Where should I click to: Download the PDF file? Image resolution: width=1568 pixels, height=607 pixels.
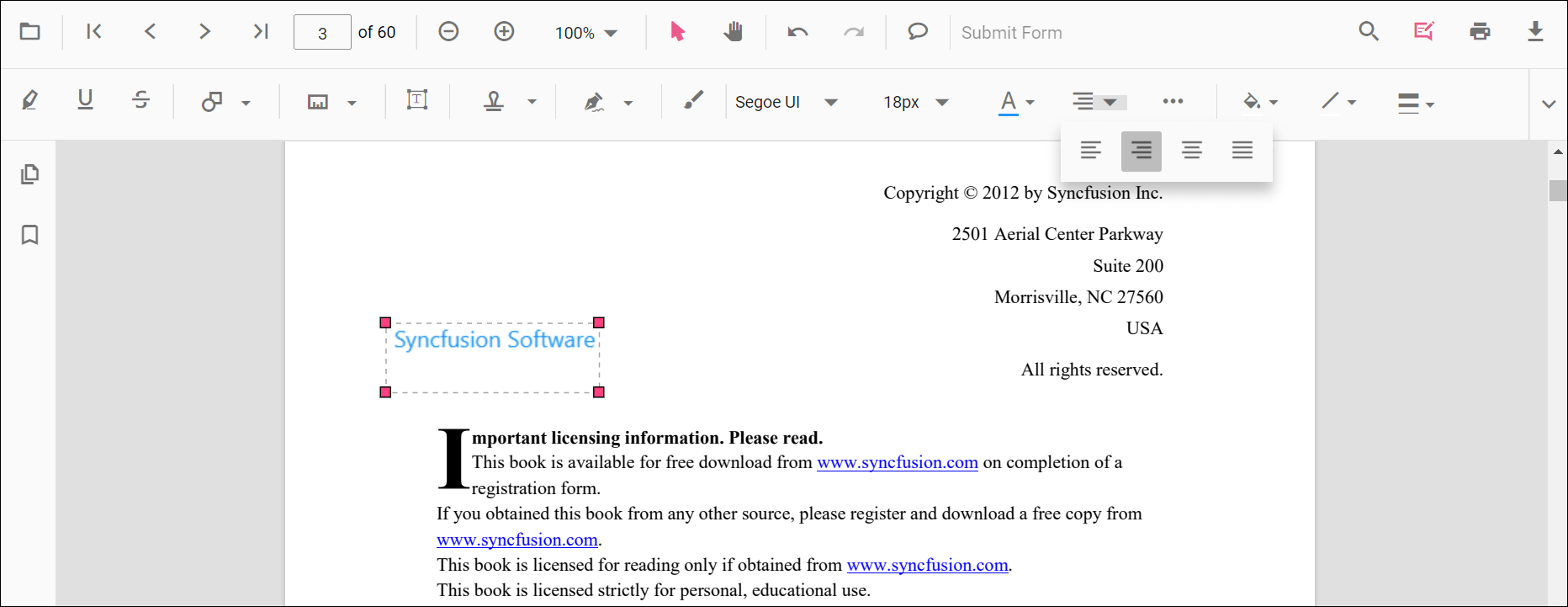[x=1535, y=32]
